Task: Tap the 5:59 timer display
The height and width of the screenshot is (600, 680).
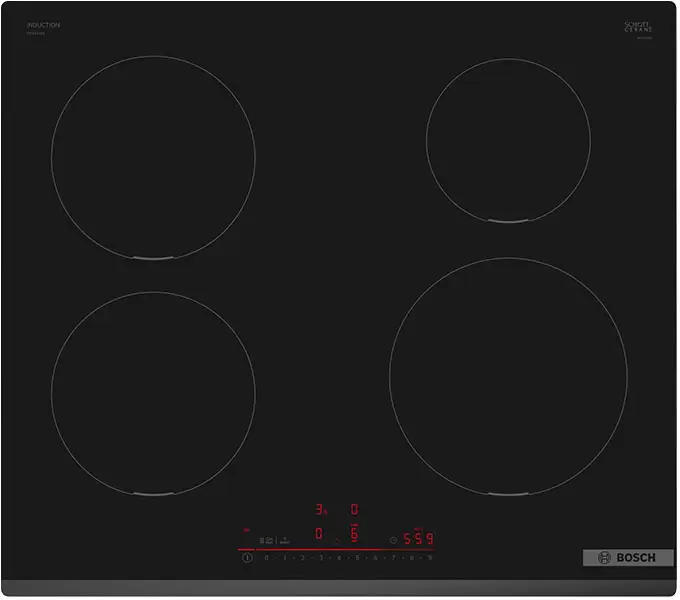Action: click(418, 539)
